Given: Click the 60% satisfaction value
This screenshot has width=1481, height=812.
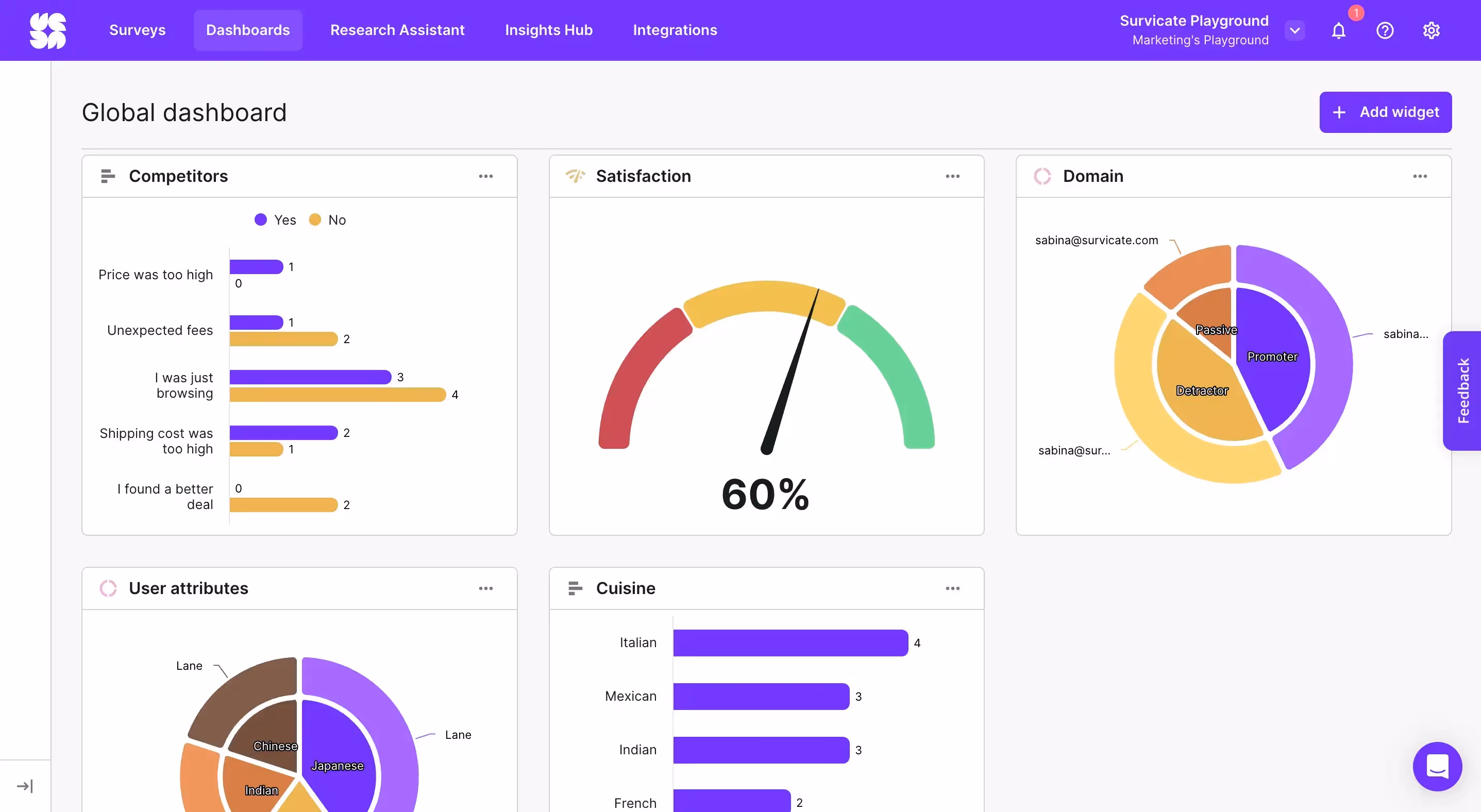Looking at the screenshot, I should (765, 494).
